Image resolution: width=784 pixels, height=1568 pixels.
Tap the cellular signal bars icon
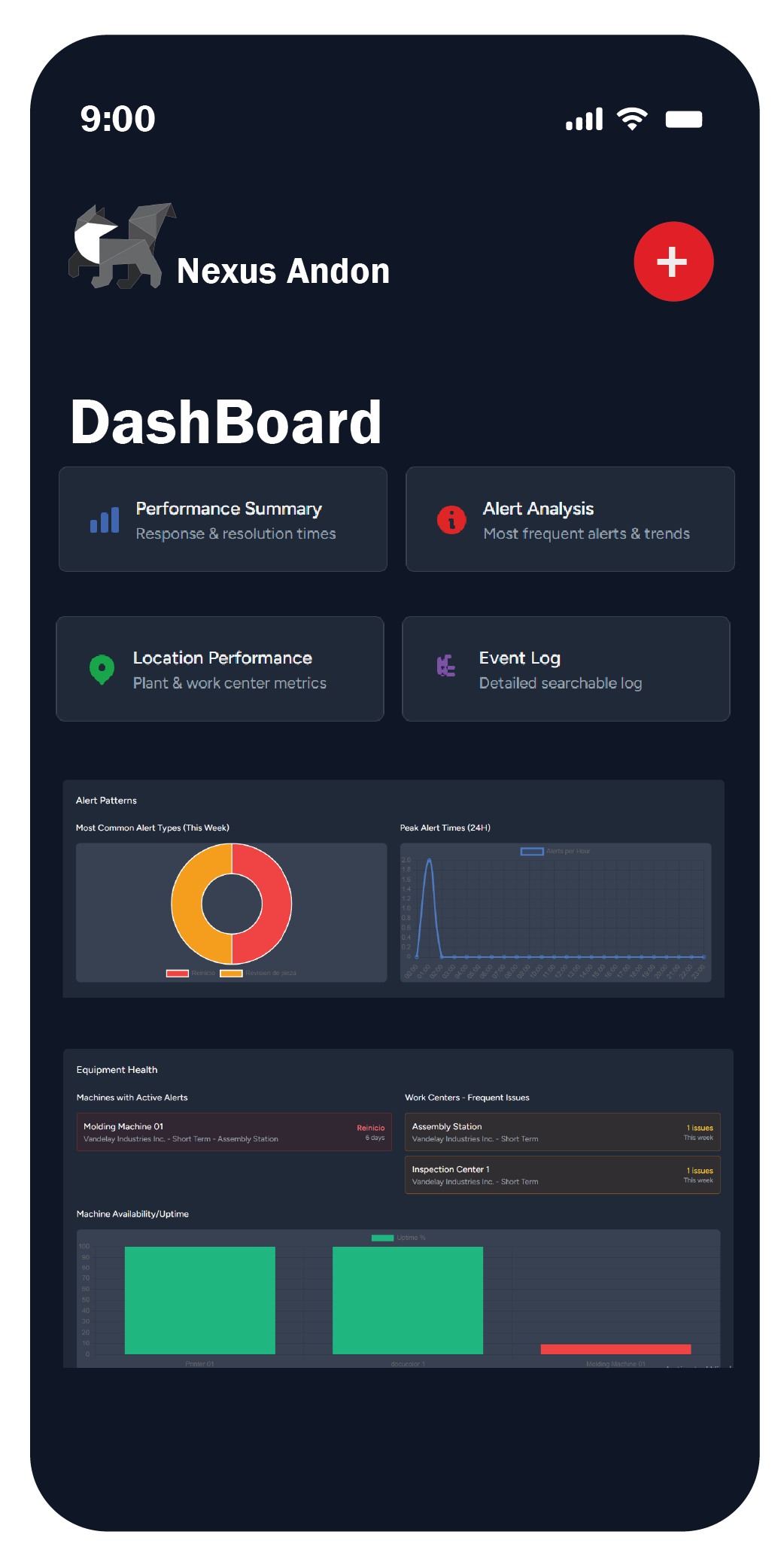click(x=584, y=120)
